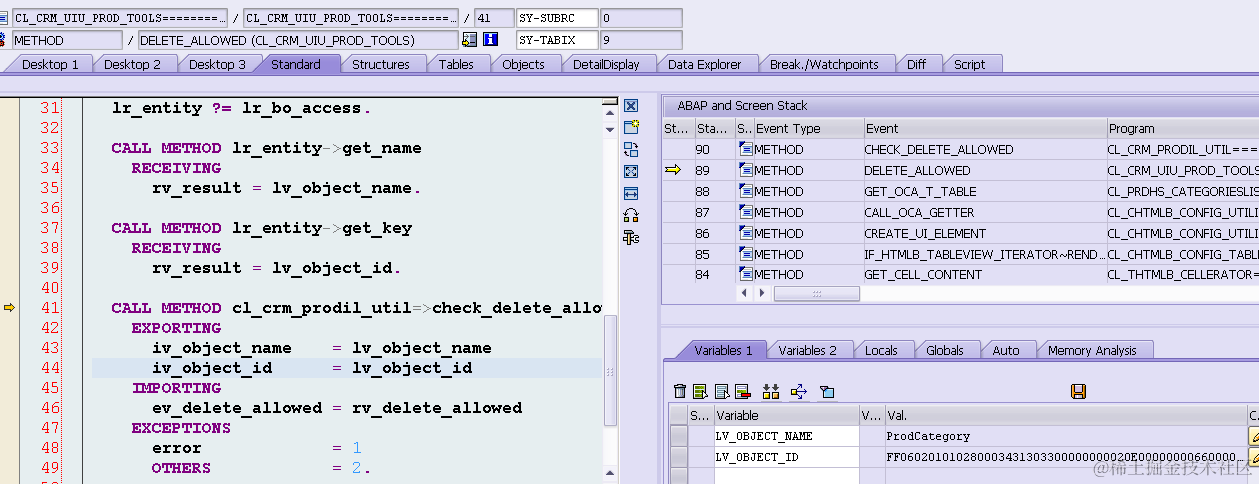Click the line number field showing 41
The image size is (1259, 484).
(492, 18)
